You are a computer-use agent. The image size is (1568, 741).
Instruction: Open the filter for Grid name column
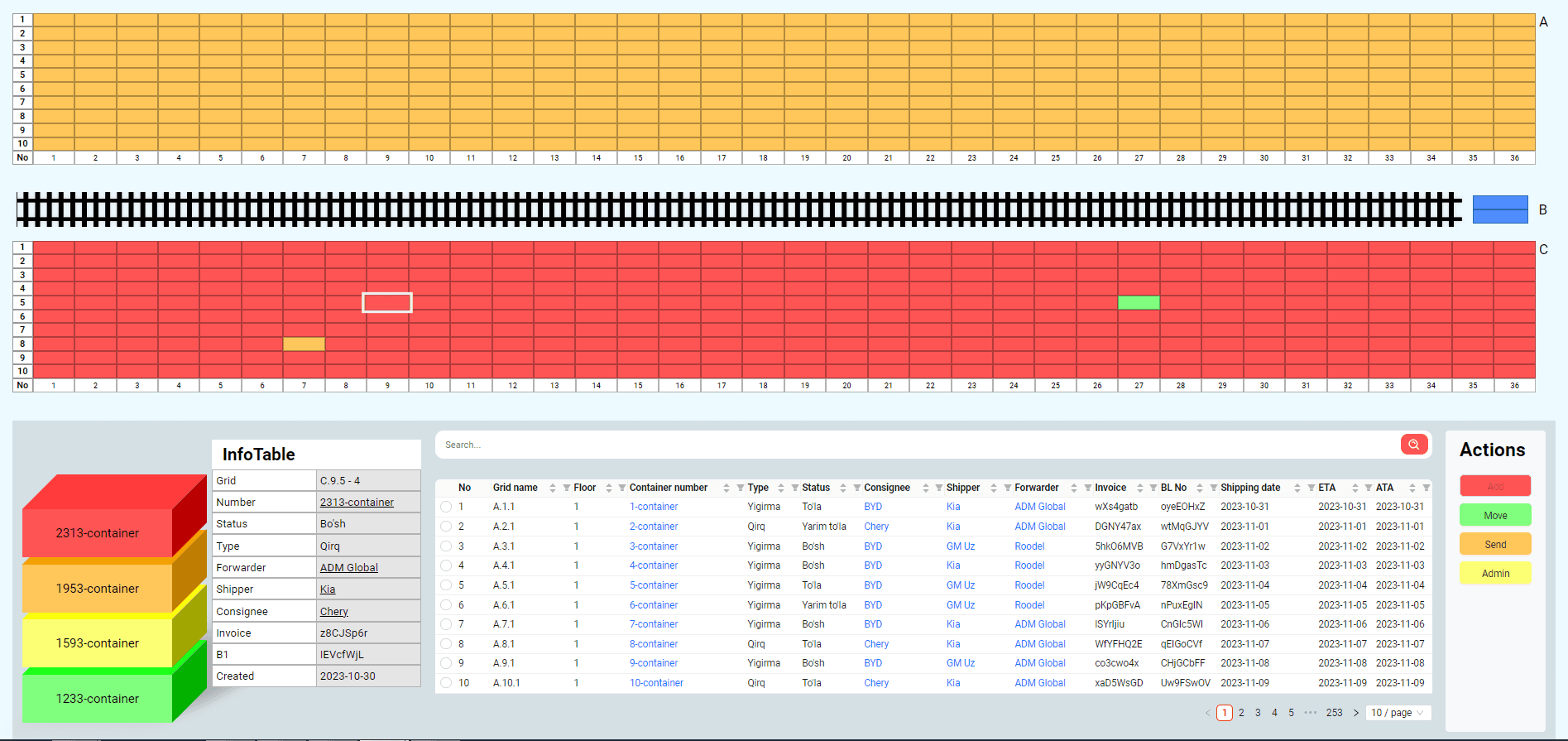[x=567, y=488]
